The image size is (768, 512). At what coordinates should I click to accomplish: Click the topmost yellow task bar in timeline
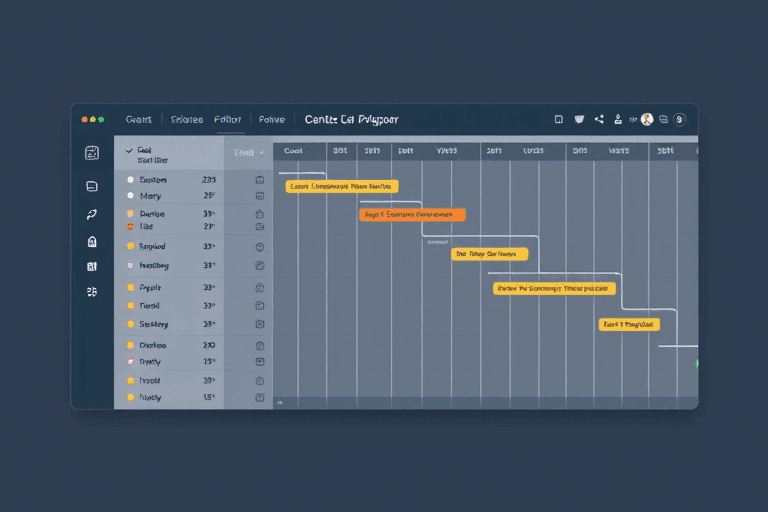point(342,186)
